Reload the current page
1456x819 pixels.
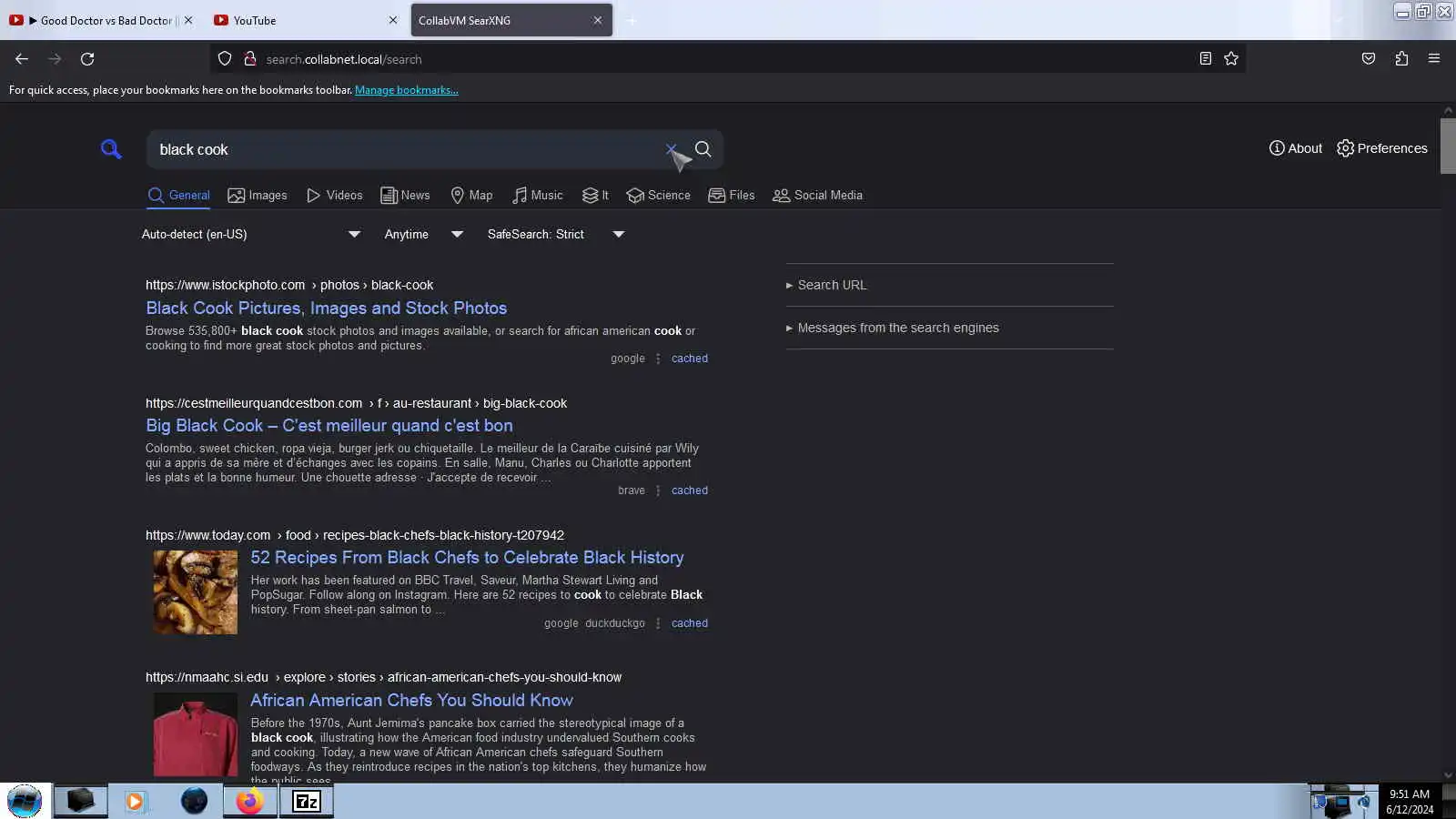click(87, 59)
